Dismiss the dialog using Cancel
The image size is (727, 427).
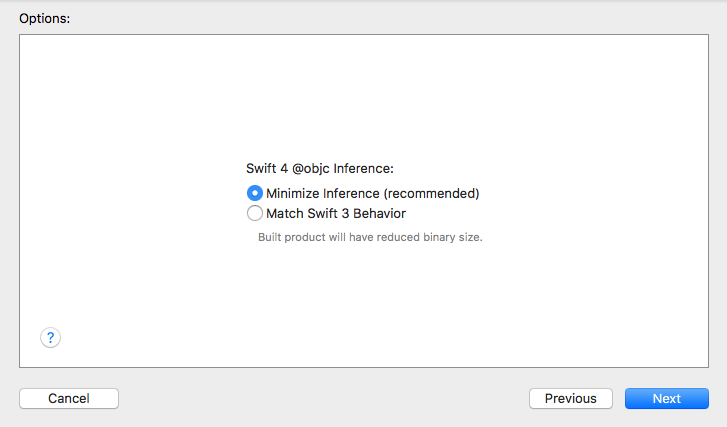coord(69,398)
